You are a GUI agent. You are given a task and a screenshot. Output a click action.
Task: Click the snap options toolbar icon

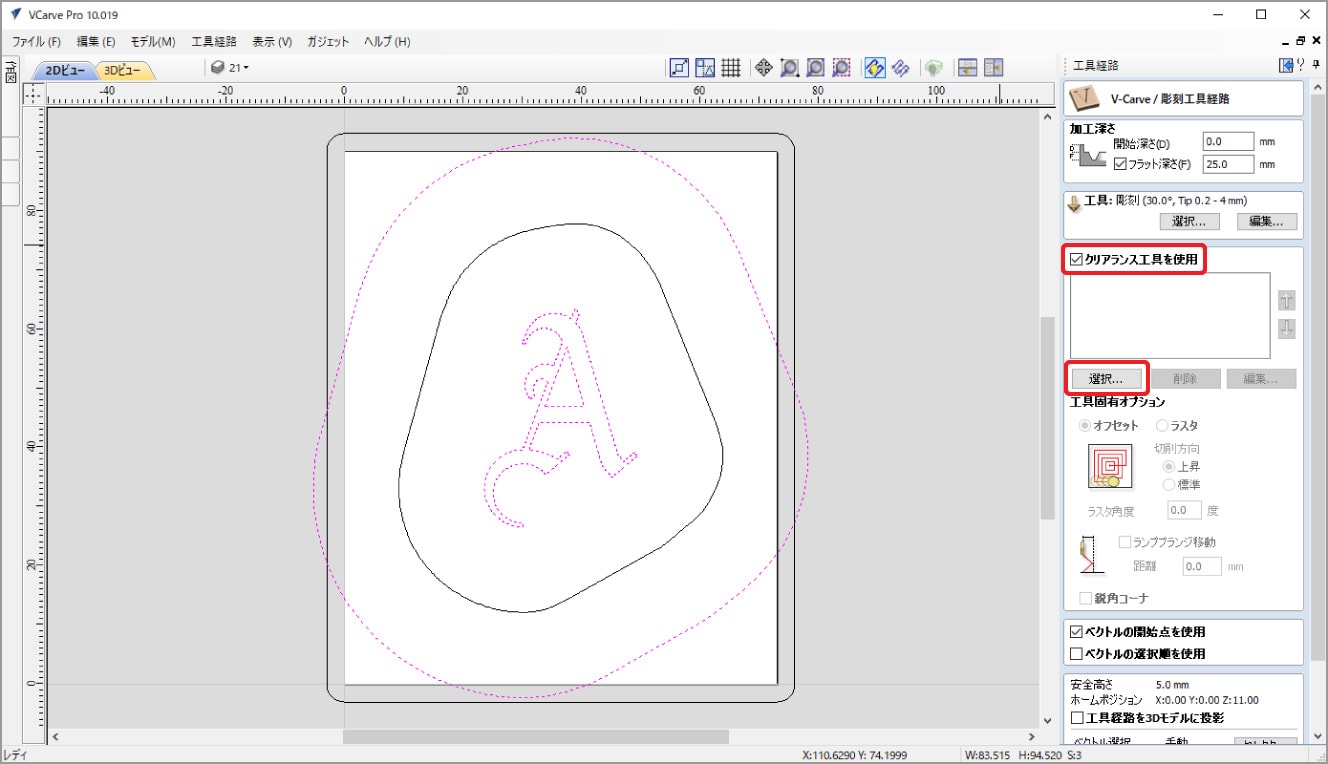pyautogui.click(x=679, y=68)
